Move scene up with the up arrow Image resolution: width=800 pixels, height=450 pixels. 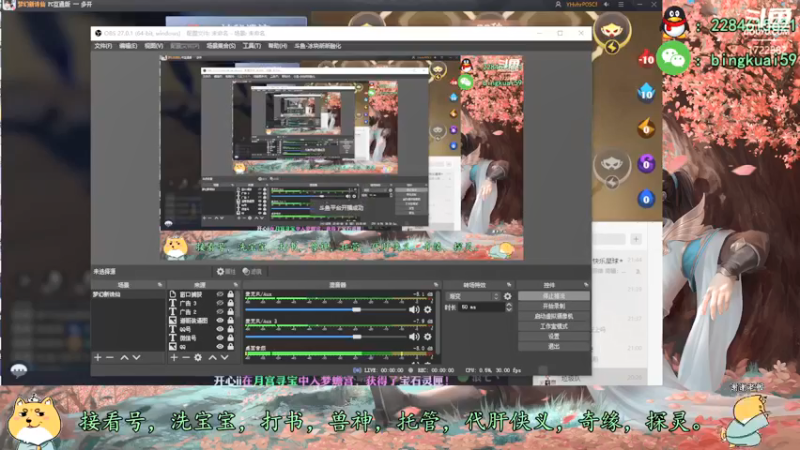click(124, 358)
